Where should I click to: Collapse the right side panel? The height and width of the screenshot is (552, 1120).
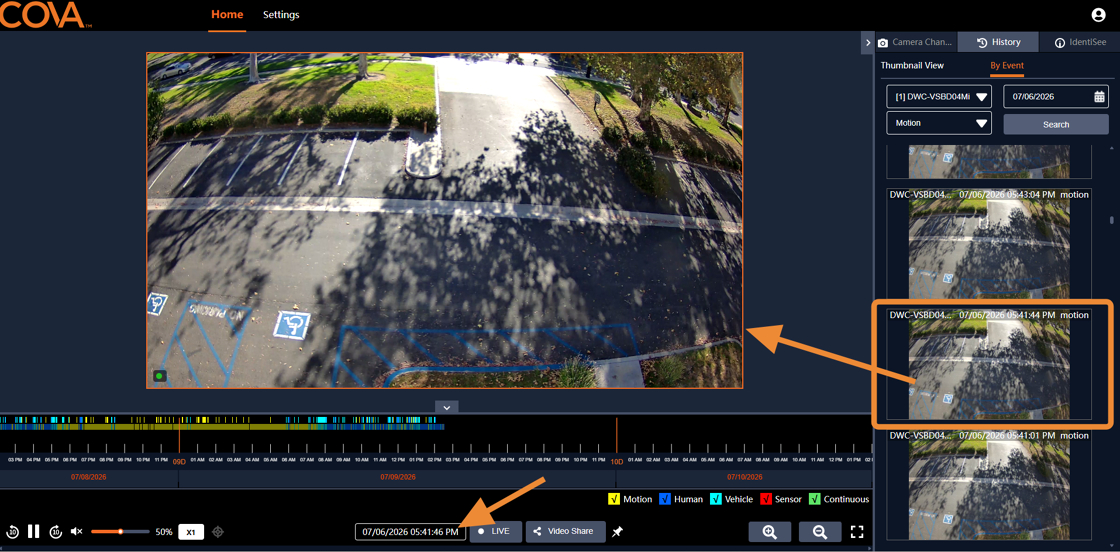[x=868, y=43]
